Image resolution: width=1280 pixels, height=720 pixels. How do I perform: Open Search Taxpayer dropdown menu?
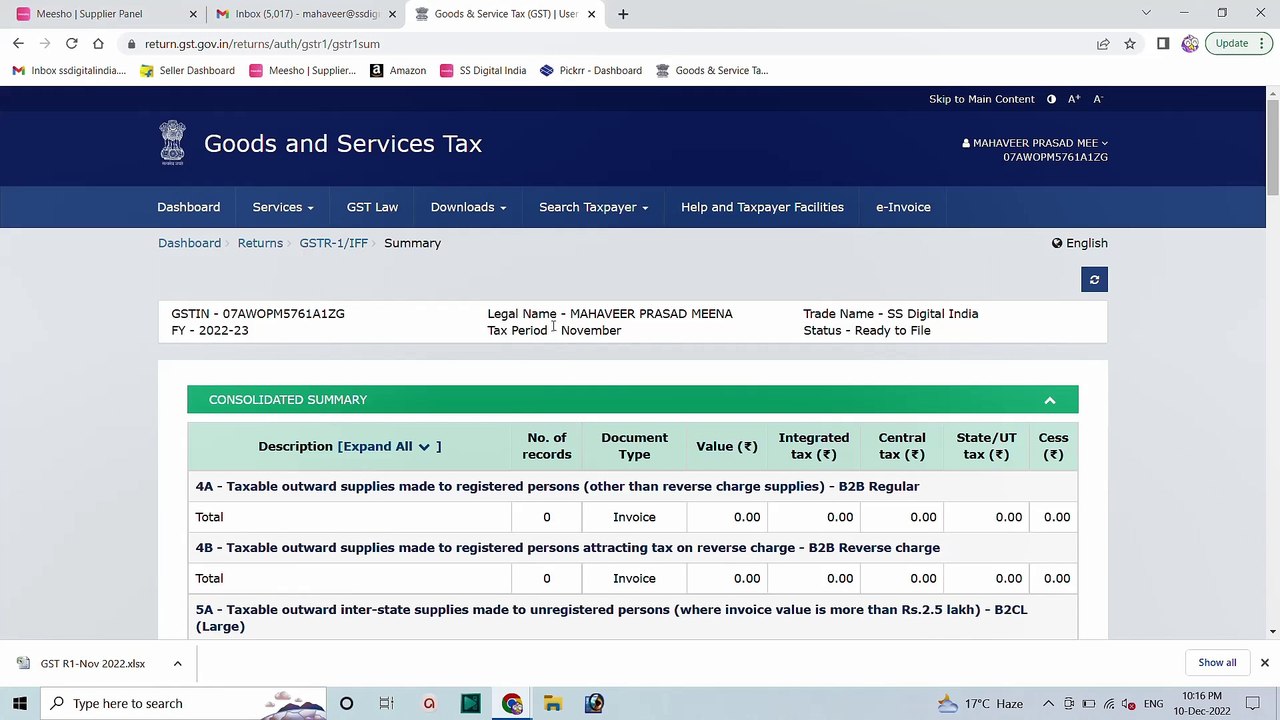(x=593, y=207)
